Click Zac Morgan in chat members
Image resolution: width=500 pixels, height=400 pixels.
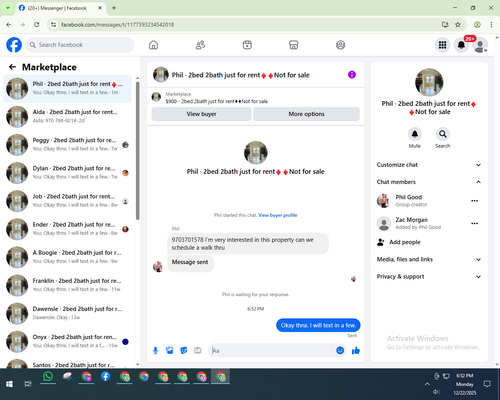pyautogui.click(x=411, y=220)
